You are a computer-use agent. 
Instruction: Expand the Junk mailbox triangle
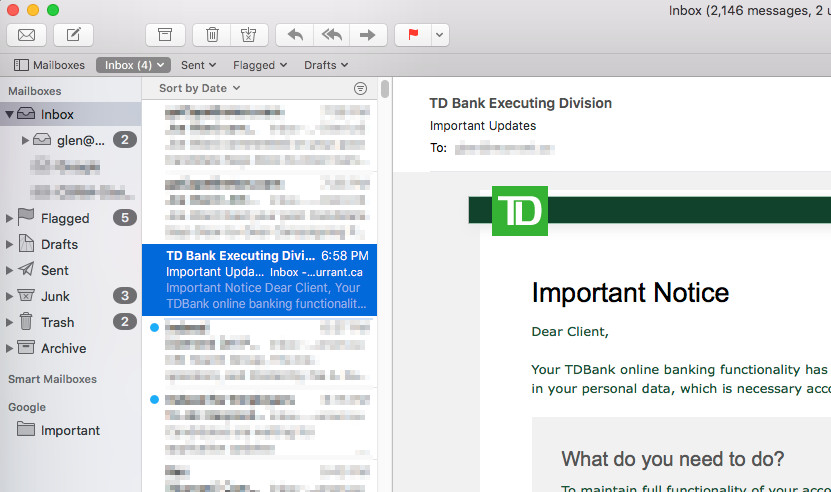tap(9, 296)
